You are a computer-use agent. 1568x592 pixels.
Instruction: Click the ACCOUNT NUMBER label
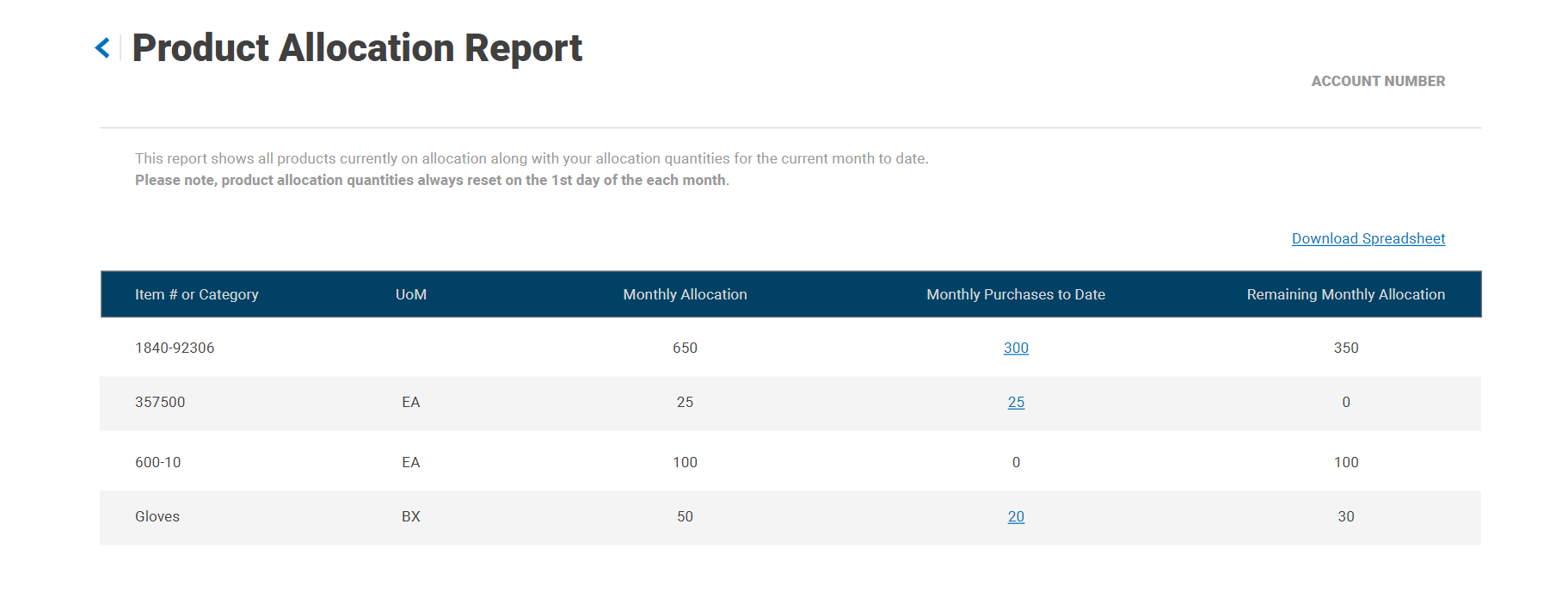[x=1378, y=81]
